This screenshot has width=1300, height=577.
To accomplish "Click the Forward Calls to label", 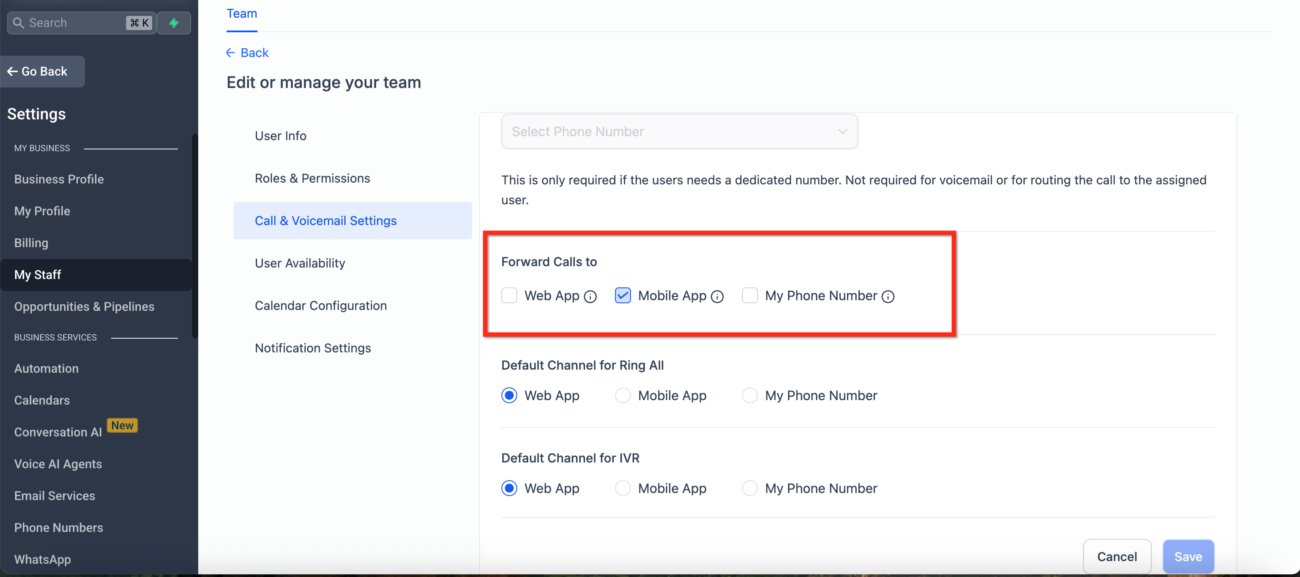I will pos(549,262).
